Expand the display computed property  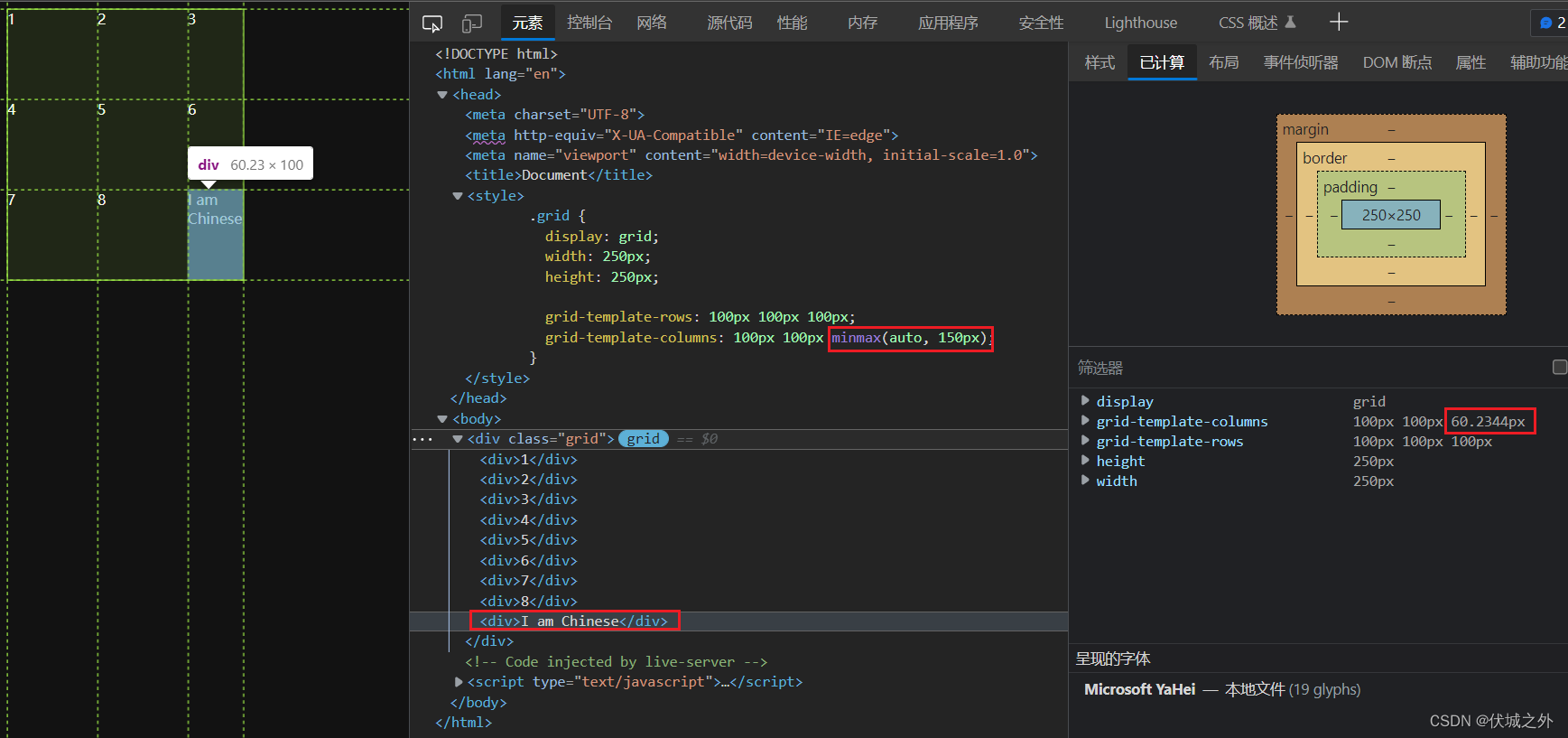pos(1085,400)
